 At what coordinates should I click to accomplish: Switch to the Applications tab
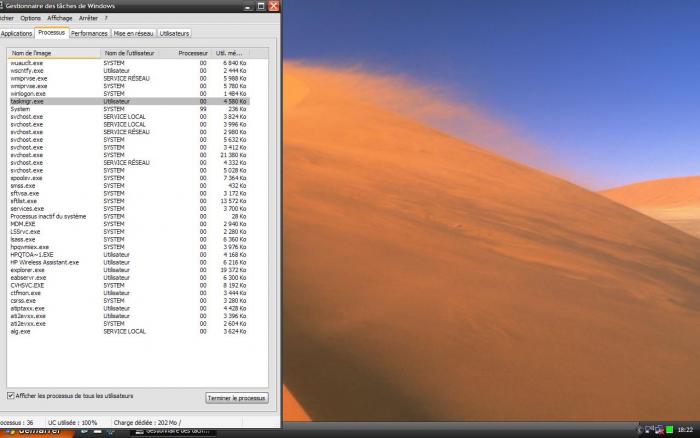click(17, 33)
